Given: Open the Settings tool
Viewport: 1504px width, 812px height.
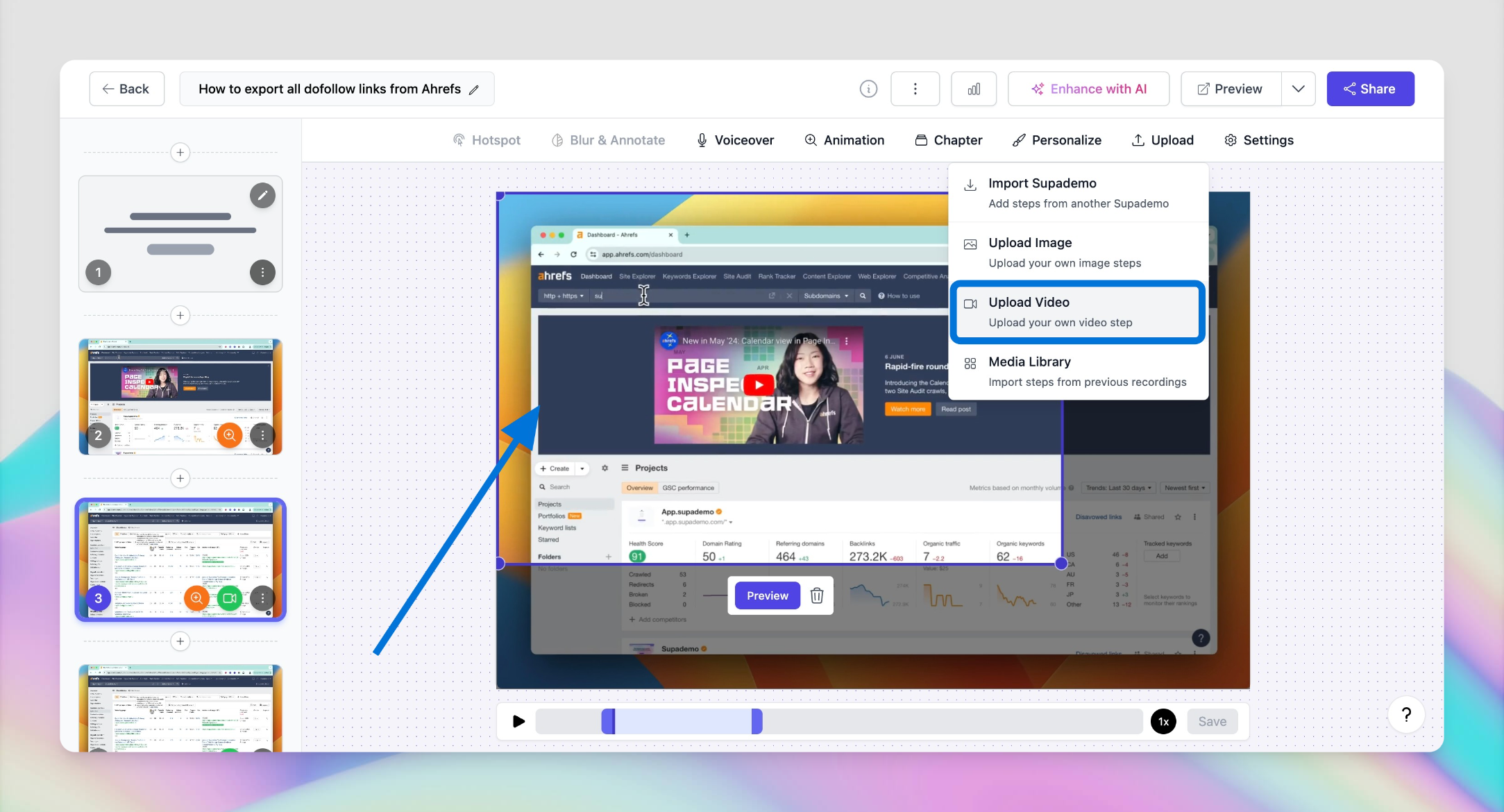Looking at the screenshot, I should point(1259,140).
